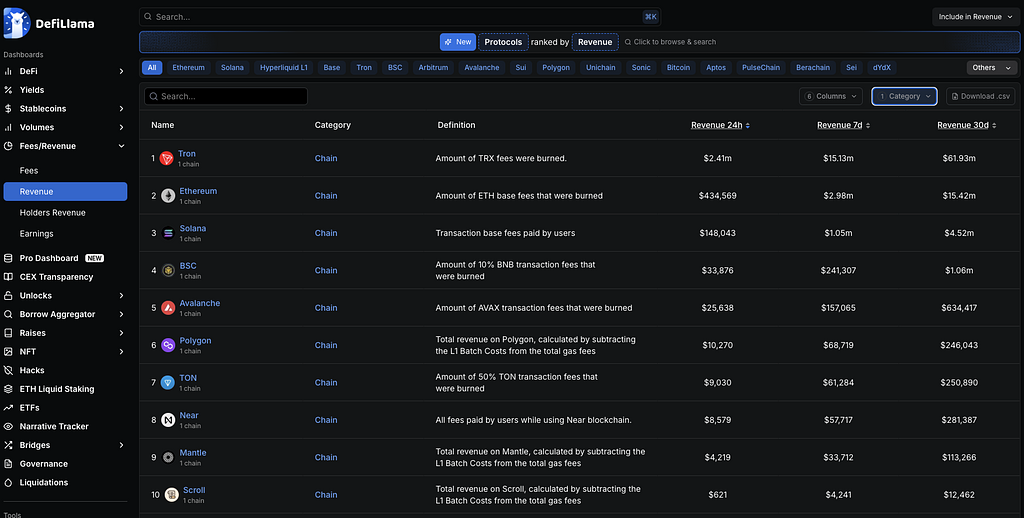Click the Avalanche chain logo icon
The width and height of the screenshot is (1024, 518).
point(167,308)
